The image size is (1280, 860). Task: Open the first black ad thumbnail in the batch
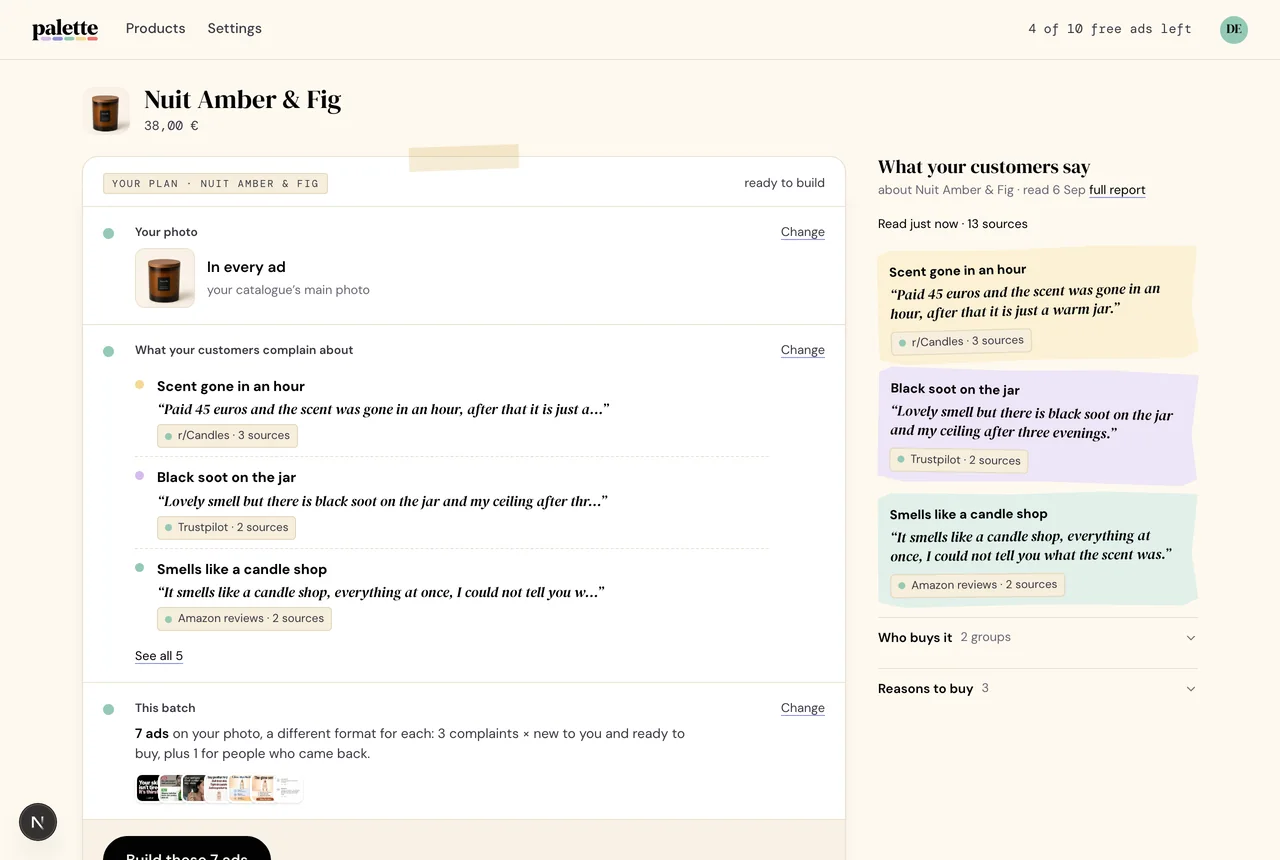(x=148, y=788)
